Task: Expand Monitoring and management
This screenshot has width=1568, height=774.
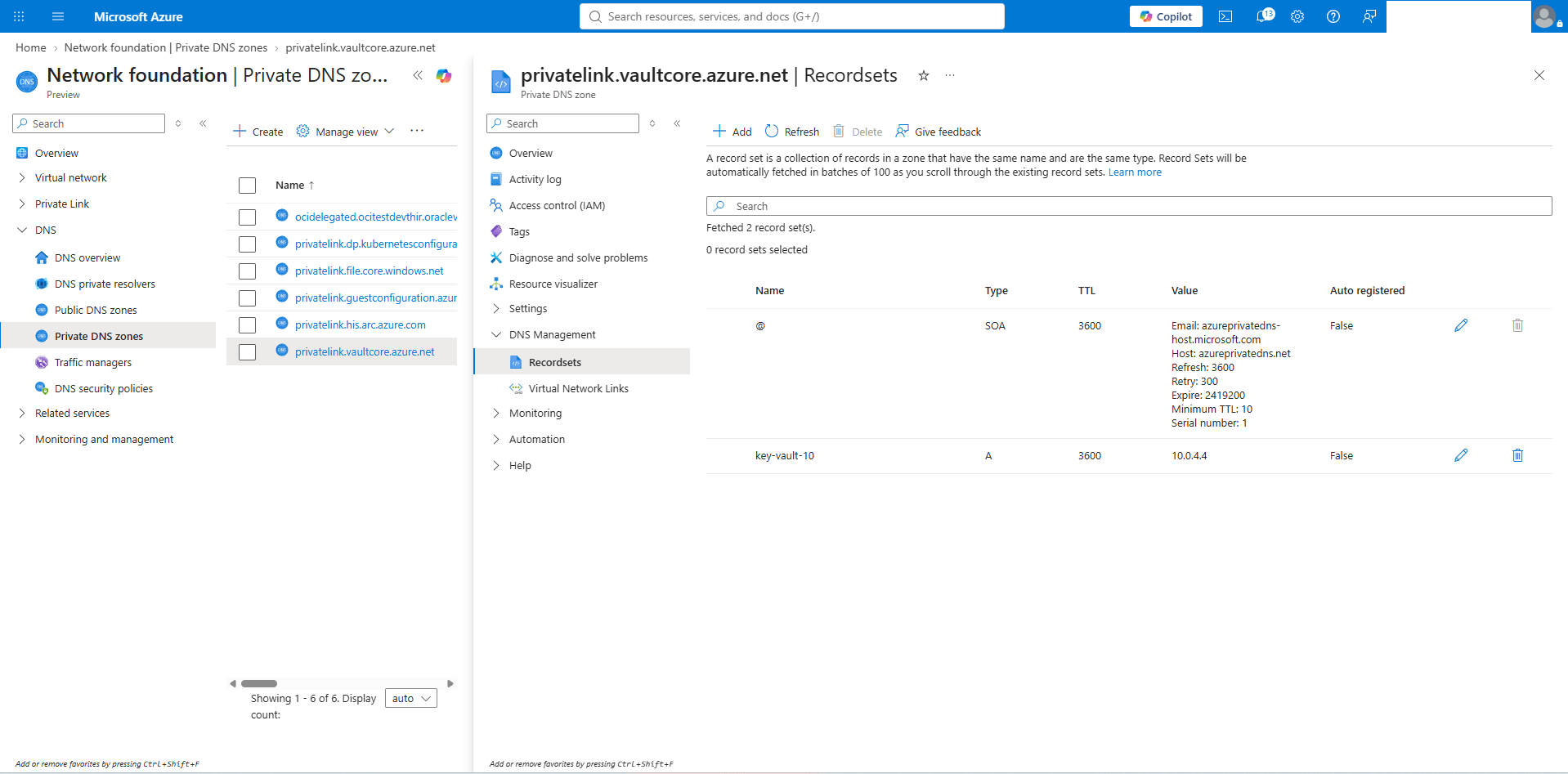Action: [x=22, y=439]
